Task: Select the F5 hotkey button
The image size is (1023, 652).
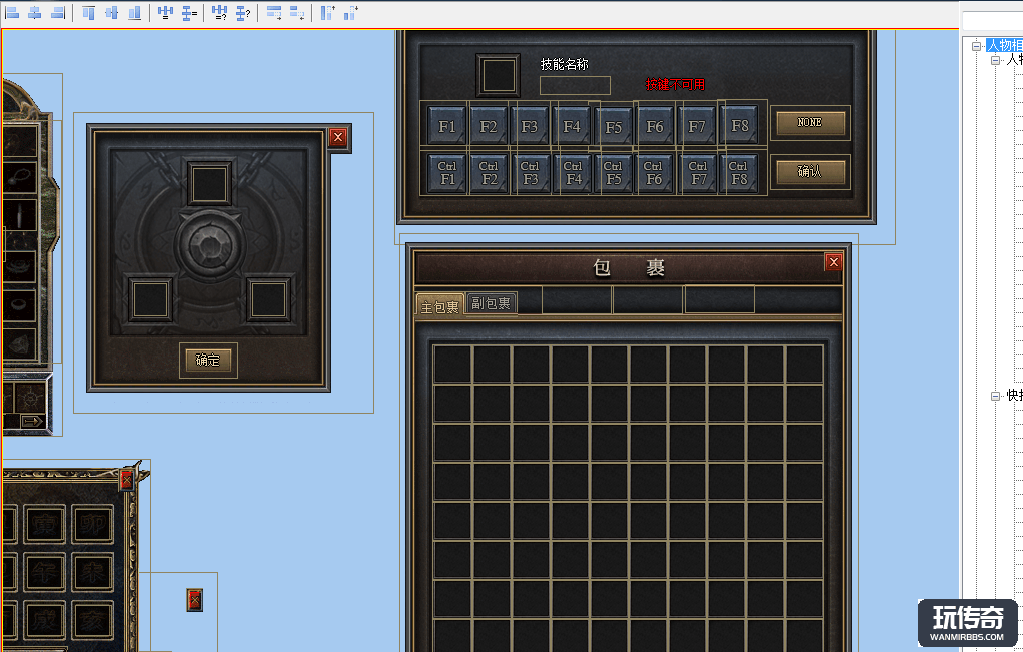Action: [x=613, y=127]
